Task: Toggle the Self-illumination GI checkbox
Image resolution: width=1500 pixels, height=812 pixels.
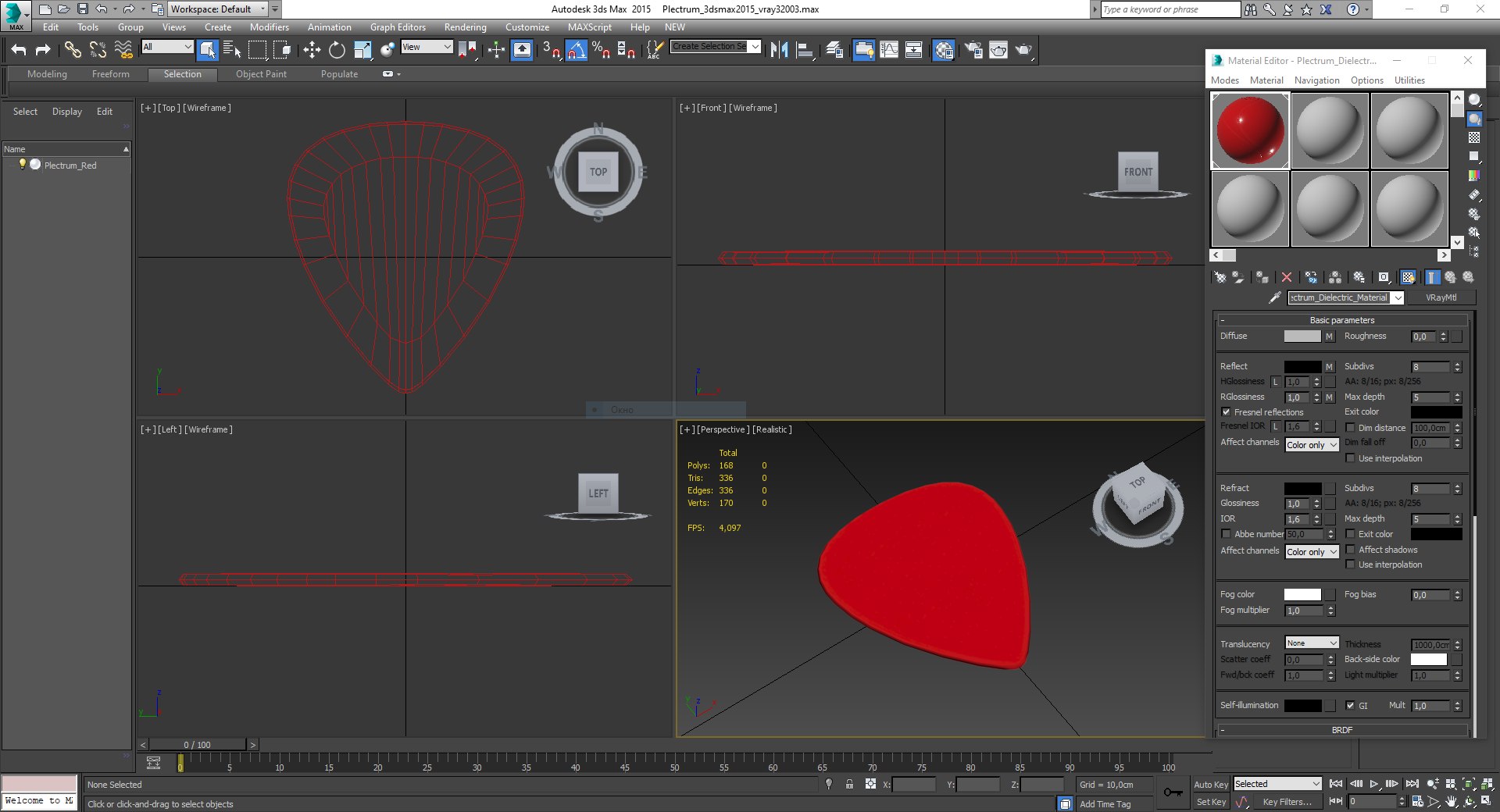Action: [x=1350, y=705]
